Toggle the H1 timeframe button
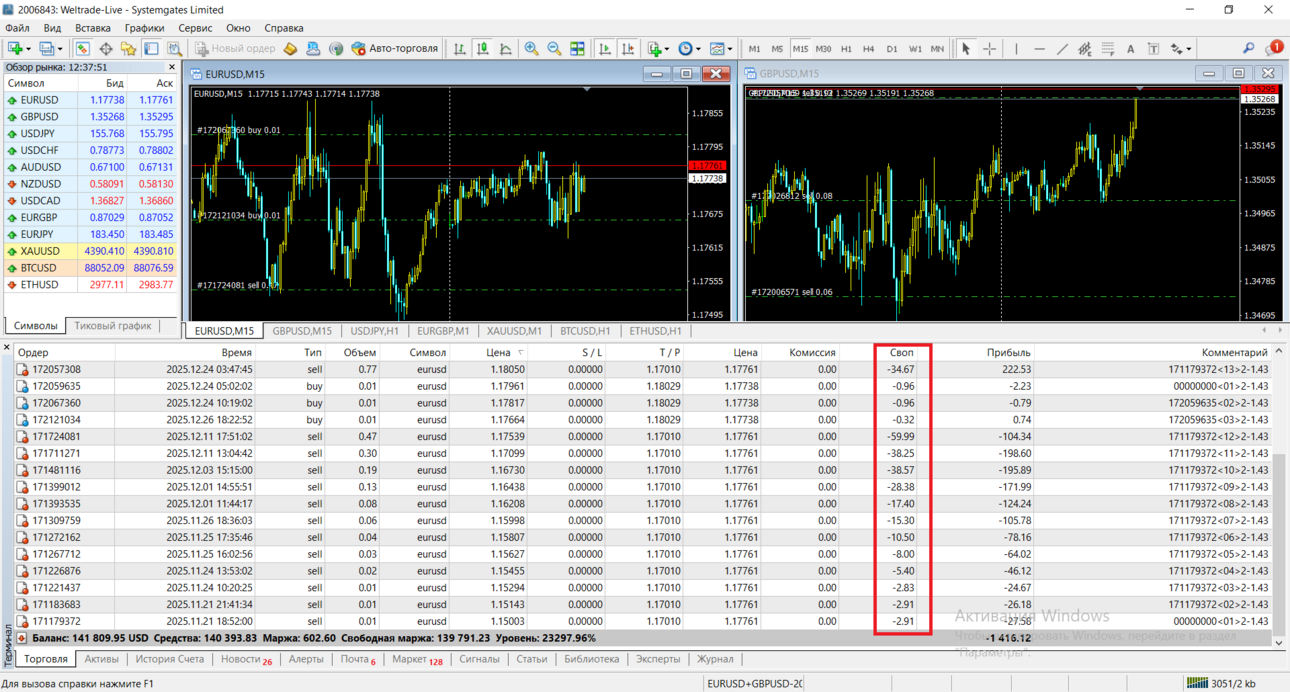Screen dimensions: 1290x692 coord(846,48)
